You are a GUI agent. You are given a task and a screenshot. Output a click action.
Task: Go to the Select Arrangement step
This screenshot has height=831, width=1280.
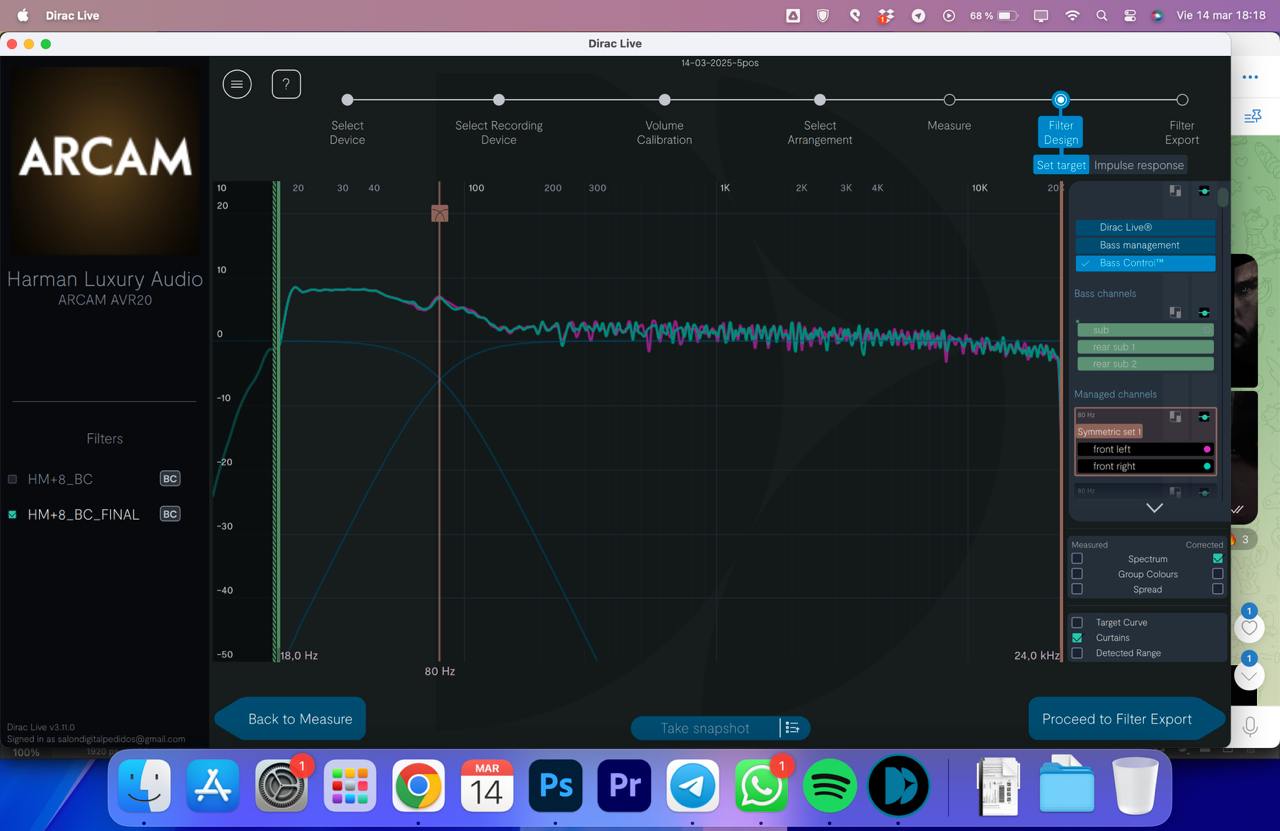point(820,100)
